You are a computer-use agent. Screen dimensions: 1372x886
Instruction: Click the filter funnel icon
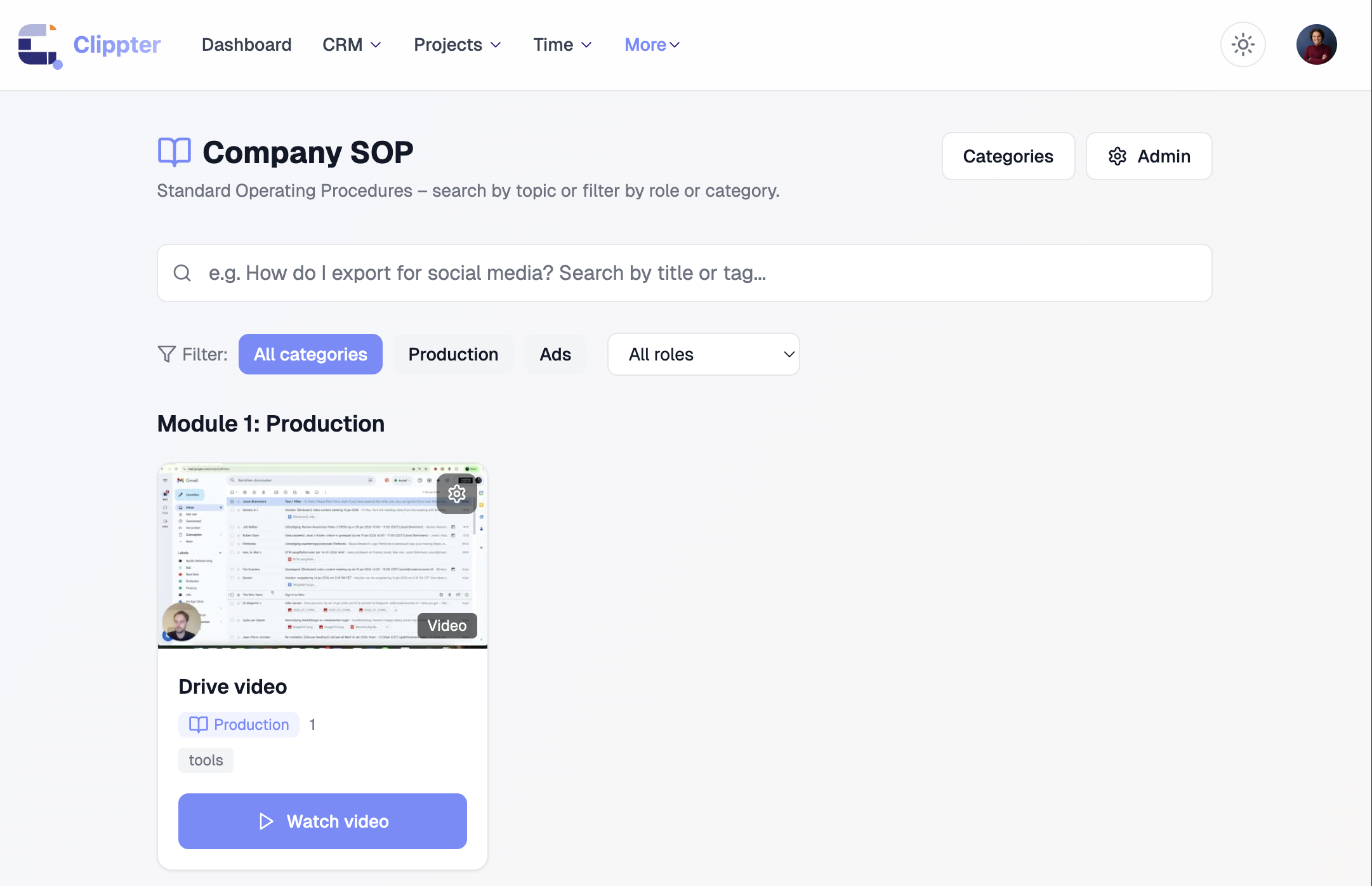(166, 354)
